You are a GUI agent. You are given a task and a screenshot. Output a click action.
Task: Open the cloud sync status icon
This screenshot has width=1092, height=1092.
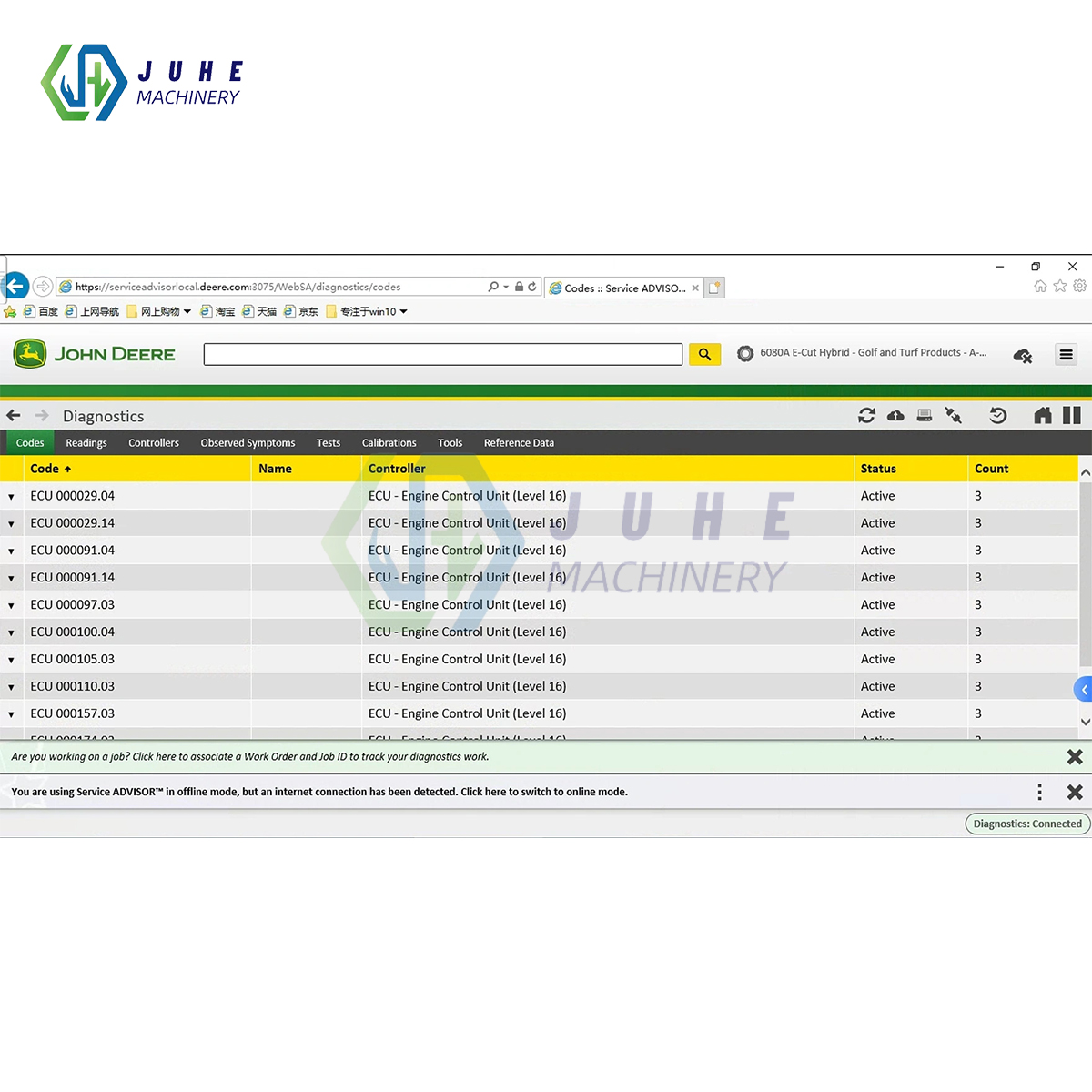1022,355
